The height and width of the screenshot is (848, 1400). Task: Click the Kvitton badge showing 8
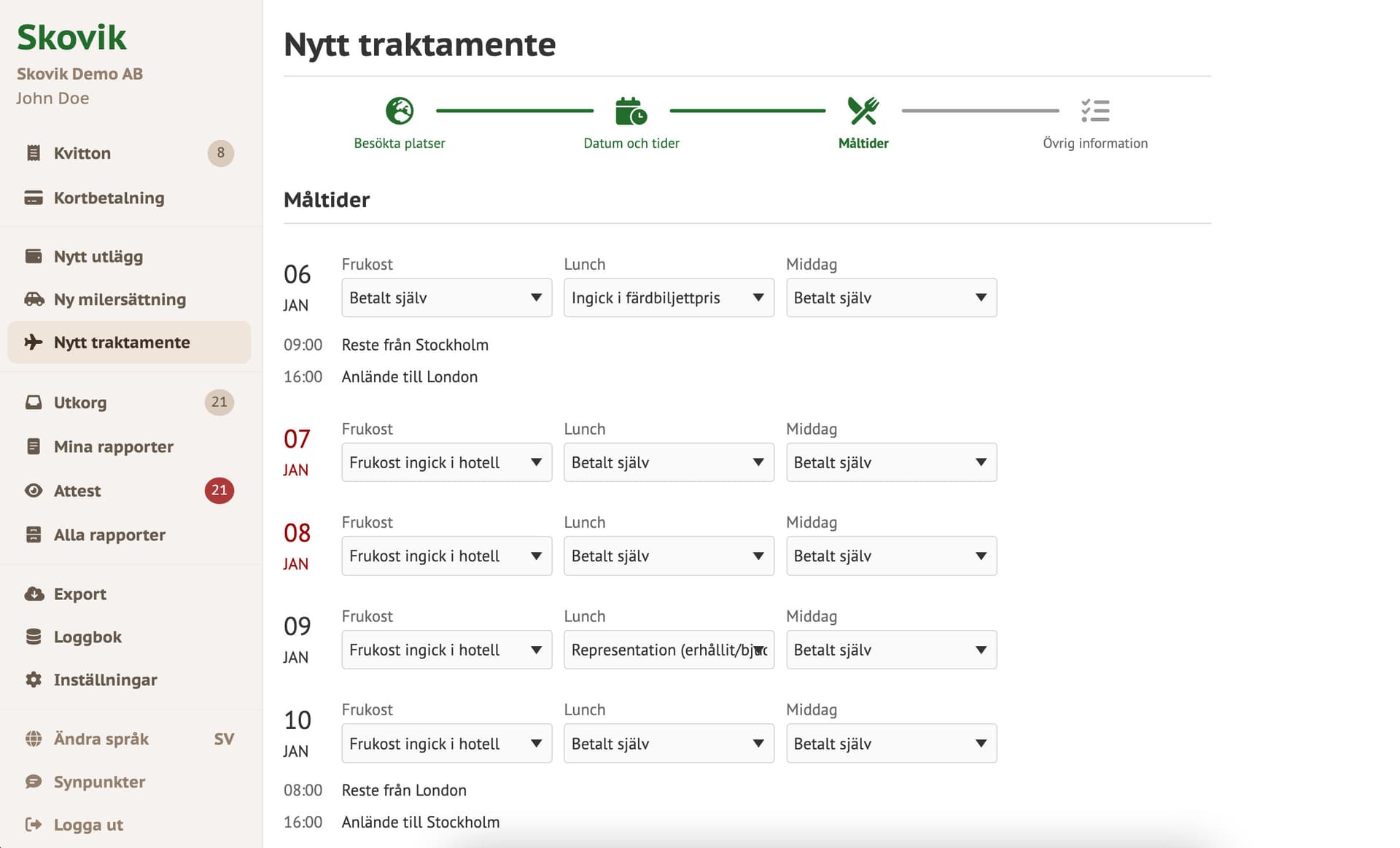point(221,153)
